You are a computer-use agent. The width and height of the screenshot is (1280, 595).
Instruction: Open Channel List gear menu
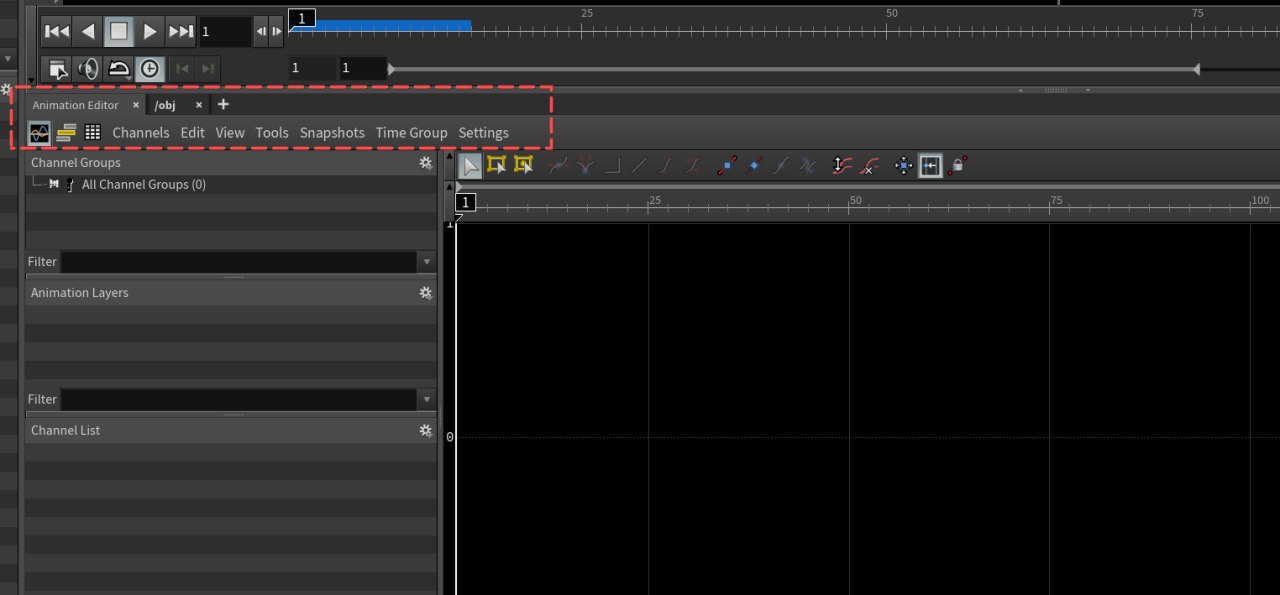pyautogui.click(x=425, y=431)
